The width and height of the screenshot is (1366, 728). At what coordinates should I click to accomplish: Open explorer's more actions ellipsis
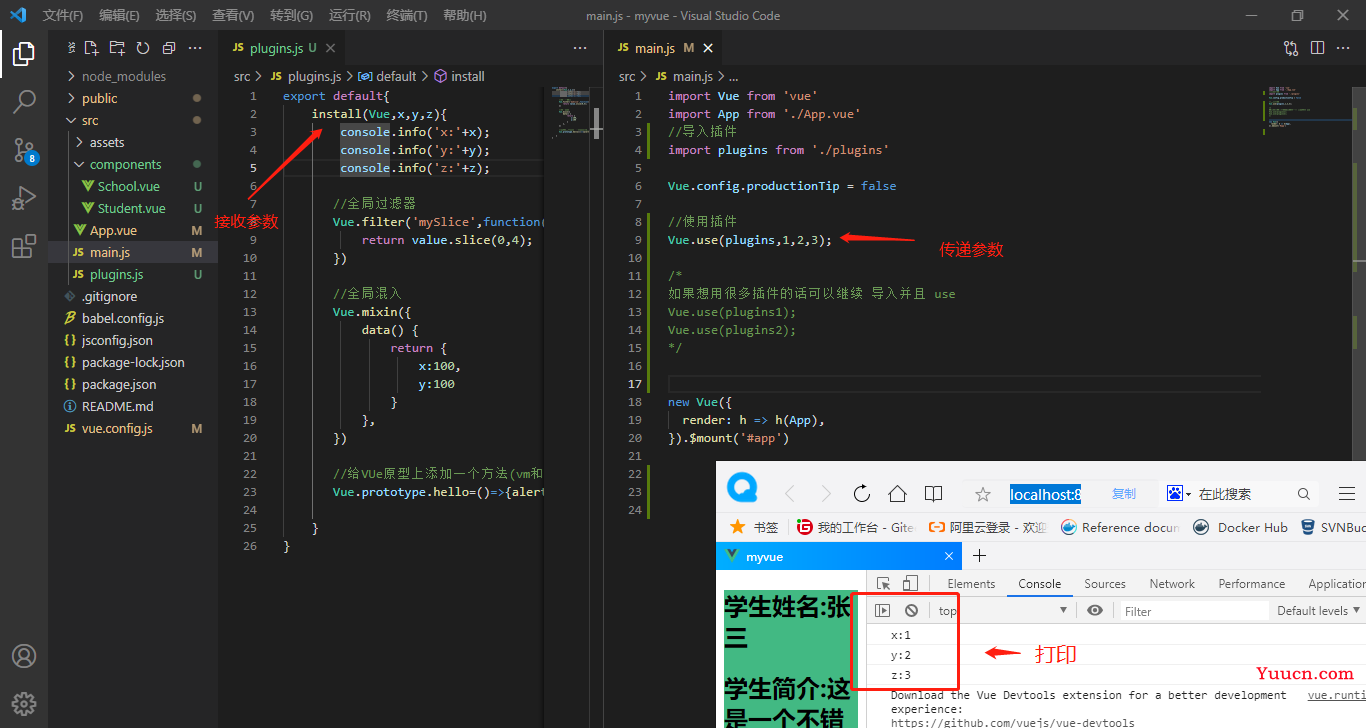195,48
